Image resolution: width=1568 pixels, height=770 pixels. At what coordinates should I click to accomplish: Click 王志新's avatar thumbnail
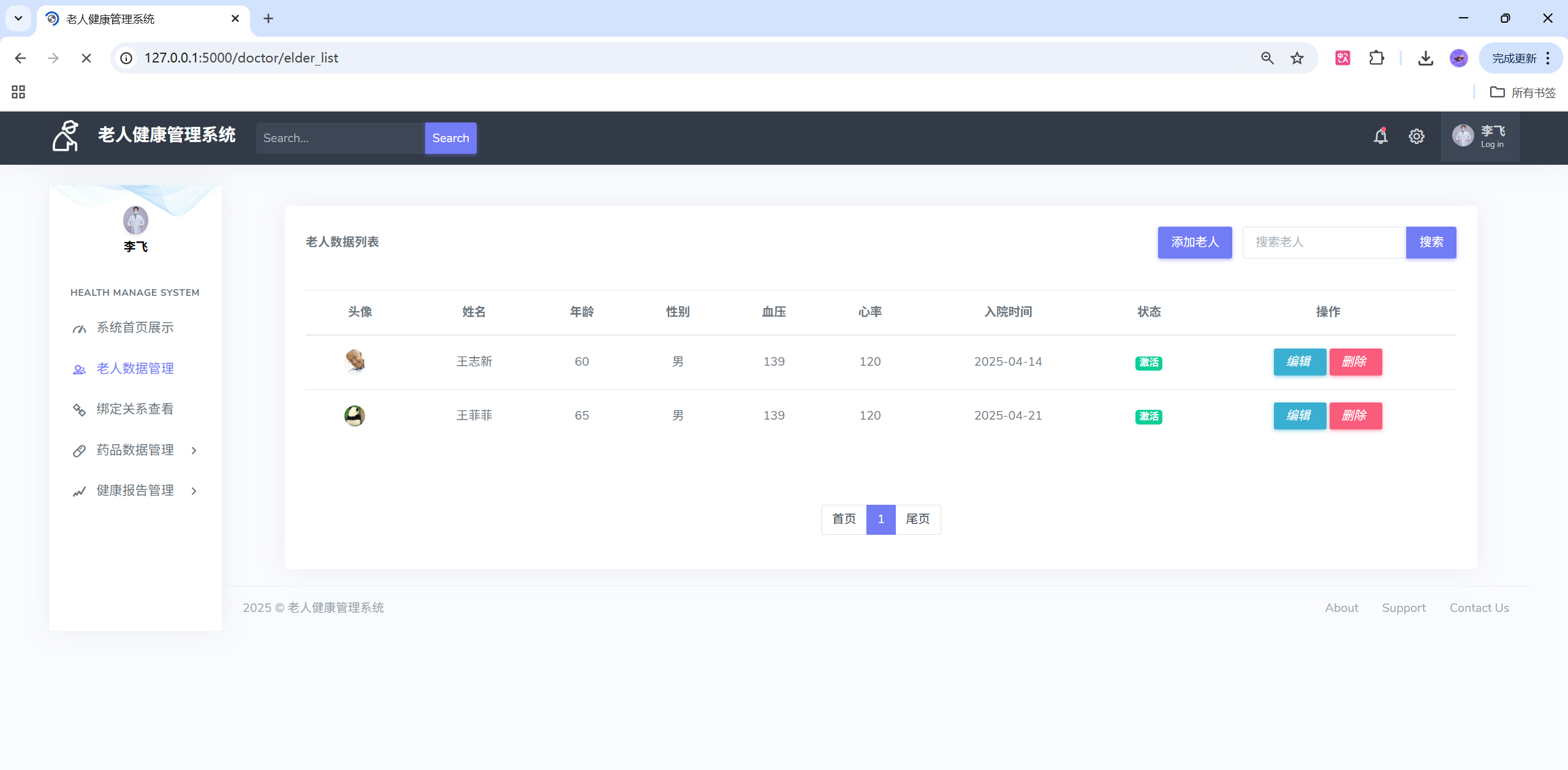coord(355,361)
